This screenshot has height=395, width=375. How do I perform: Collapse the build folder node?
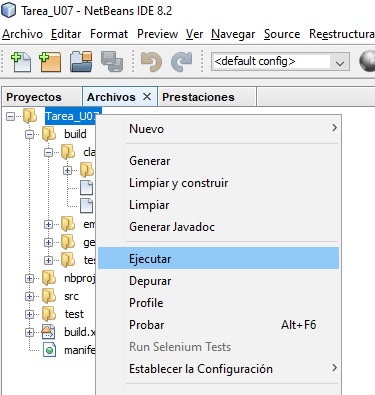tap(30, 134)
